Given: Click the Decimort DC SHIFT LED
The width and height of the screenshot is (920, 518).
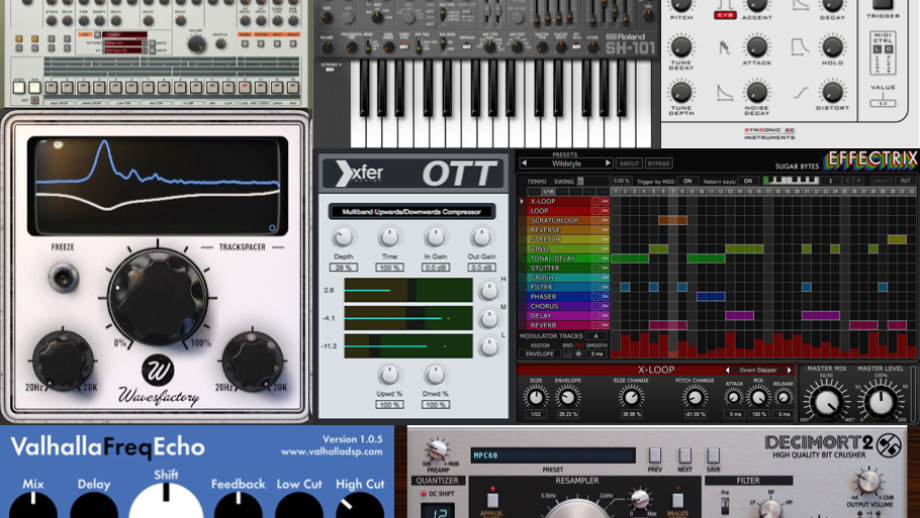Looking at the screenshot, I should tap(424, 493).
